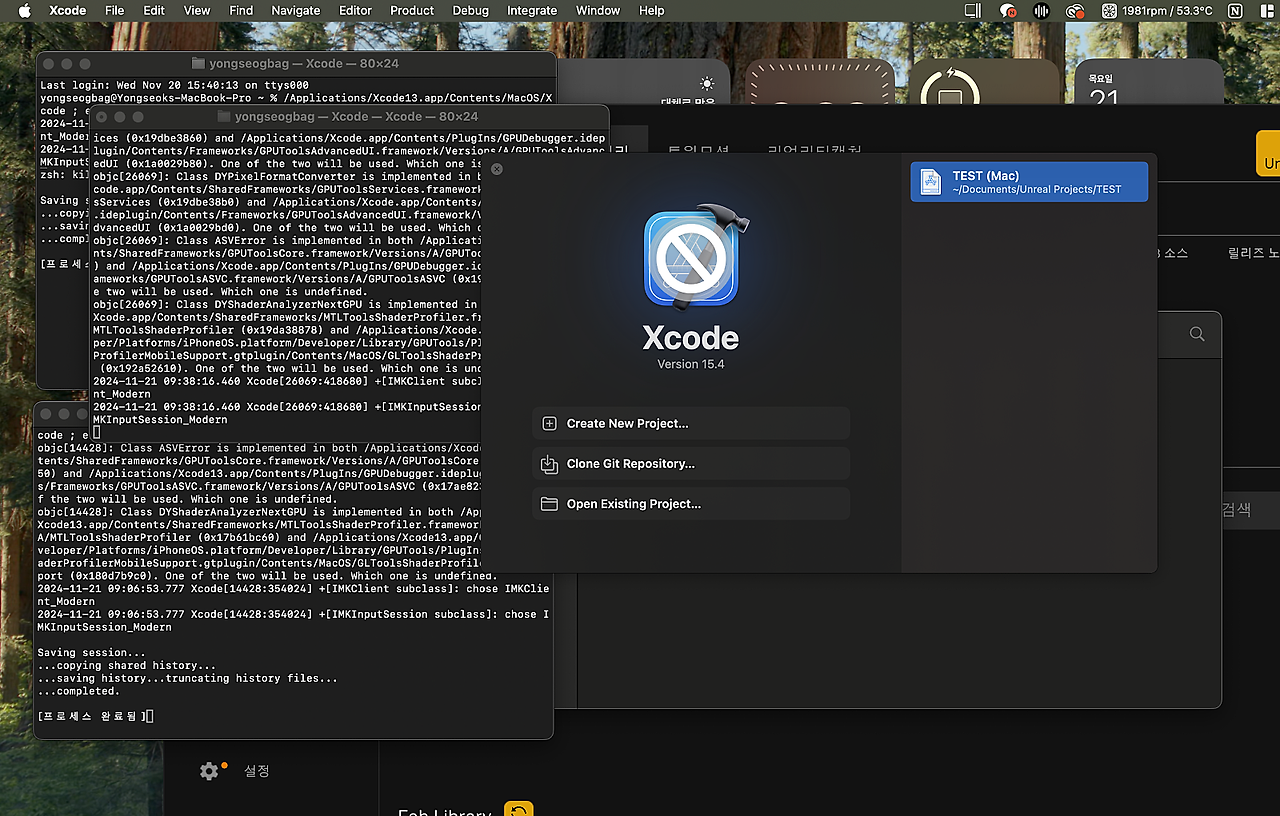This screenshot has width=1280, height=816.
Task: Click the yellow Un button at right edge
Action: click(1268, 154)
